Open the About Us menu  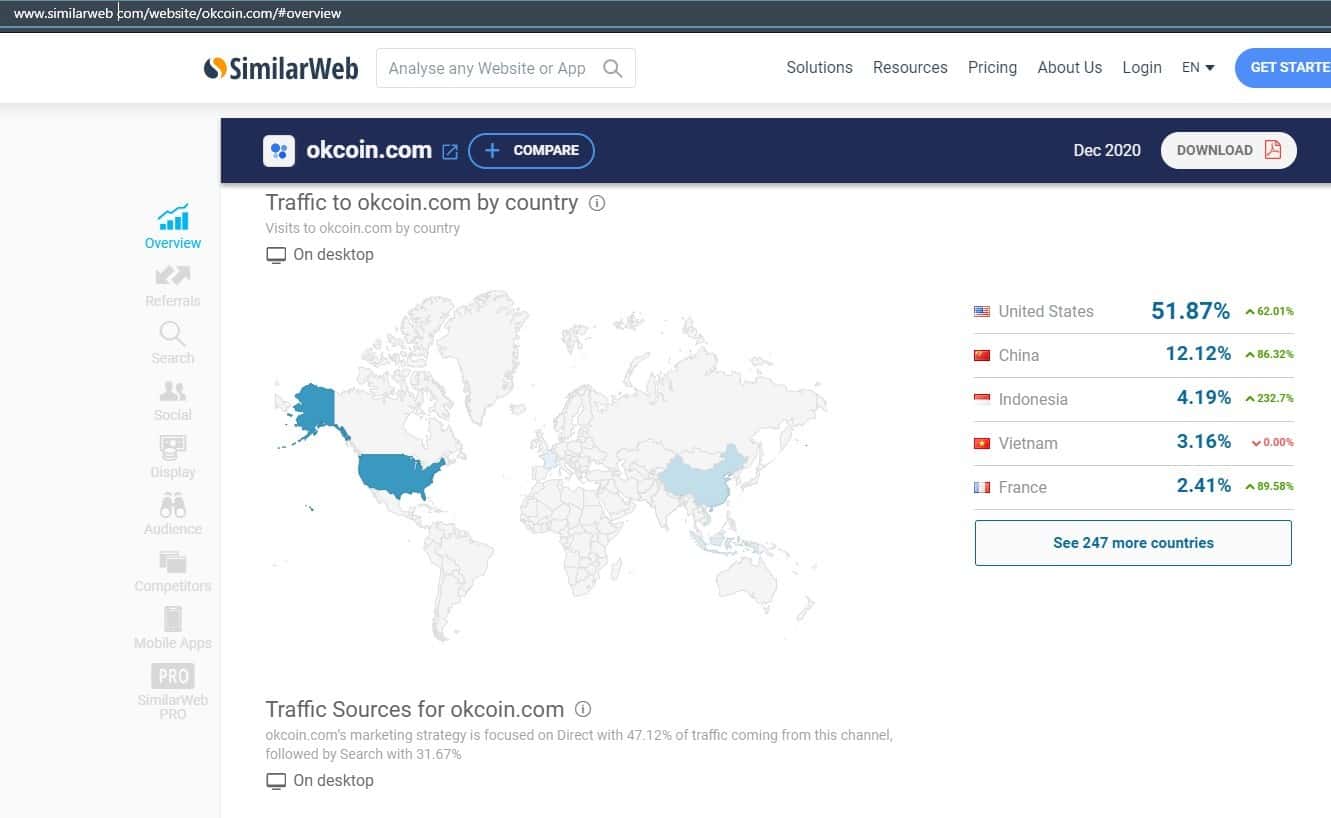(1069, 68)
